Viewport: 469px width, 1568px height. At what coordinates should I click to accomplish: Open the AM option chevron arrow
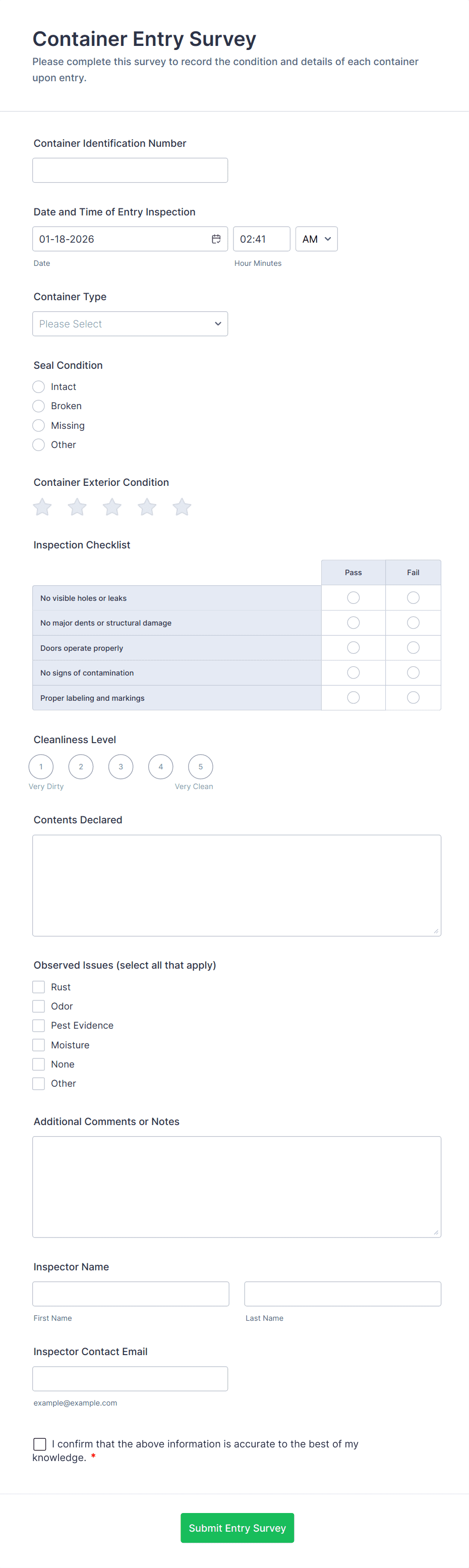[327, 239]
